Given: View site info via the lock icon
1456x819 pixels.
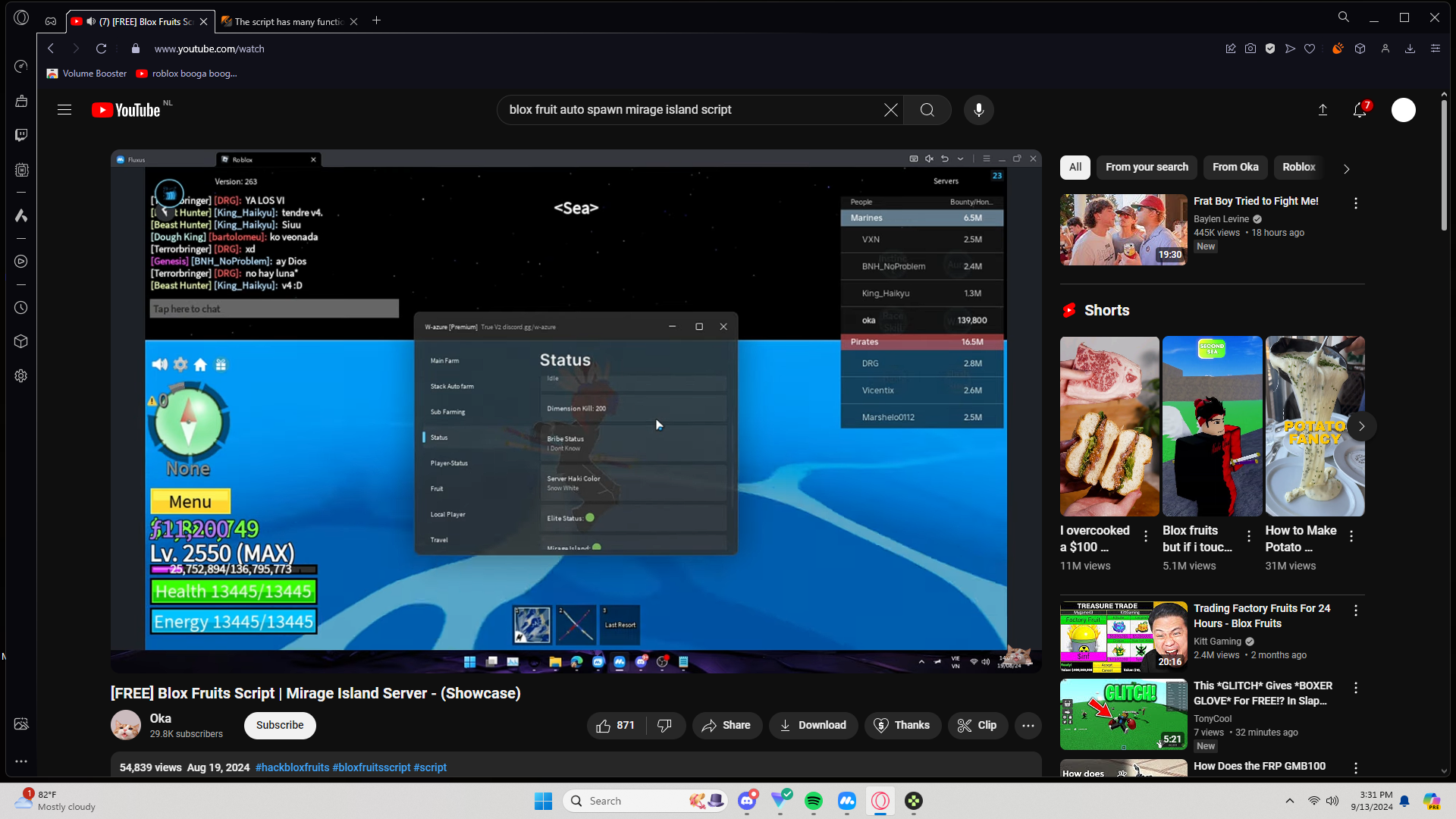Looking at the screenshot, I should tap(136, 49).
